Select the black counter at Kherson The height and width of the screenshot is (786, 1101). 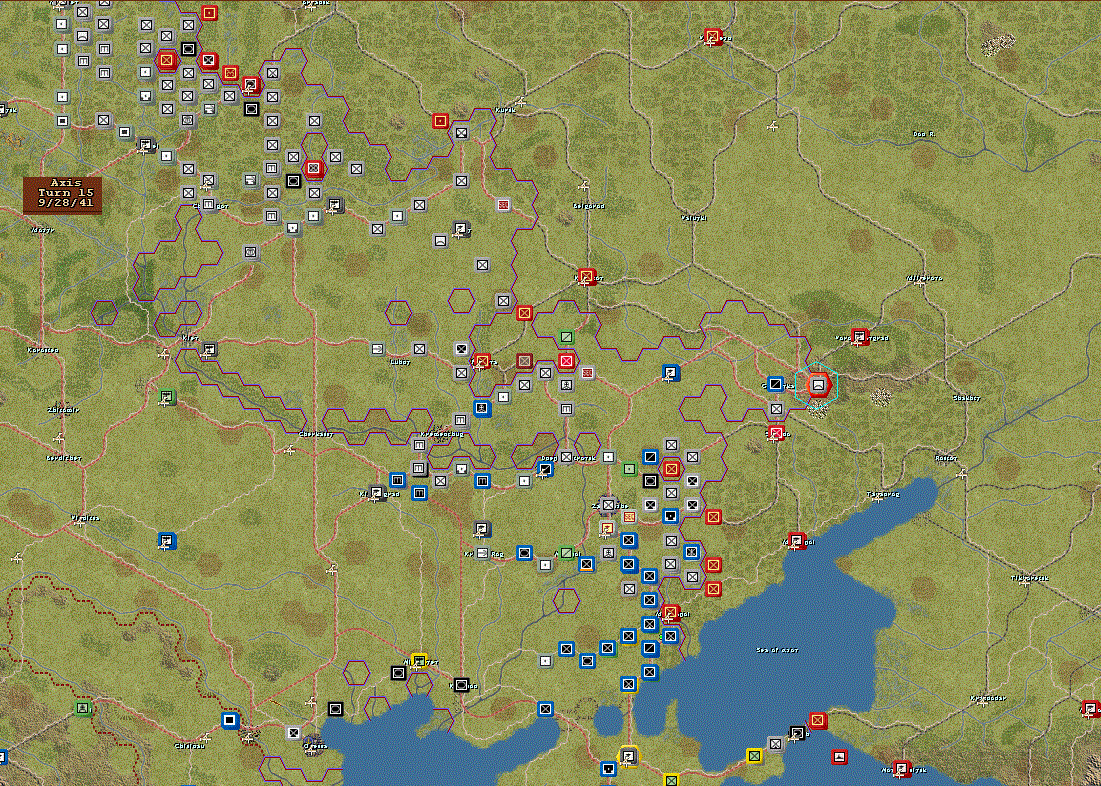point(461,684)
